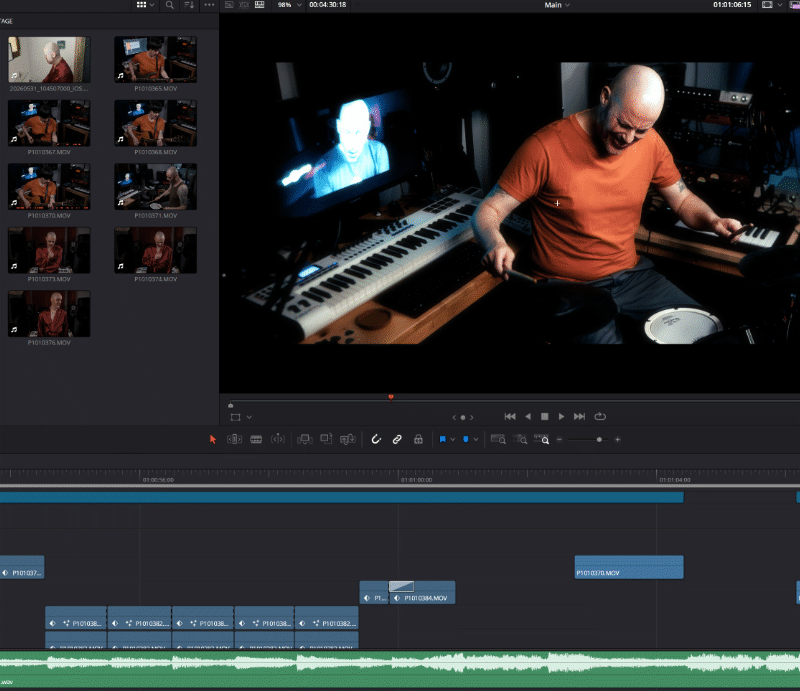
Task: Select the P1010373.MOV clip thumbnail
Action: point(49,250)
